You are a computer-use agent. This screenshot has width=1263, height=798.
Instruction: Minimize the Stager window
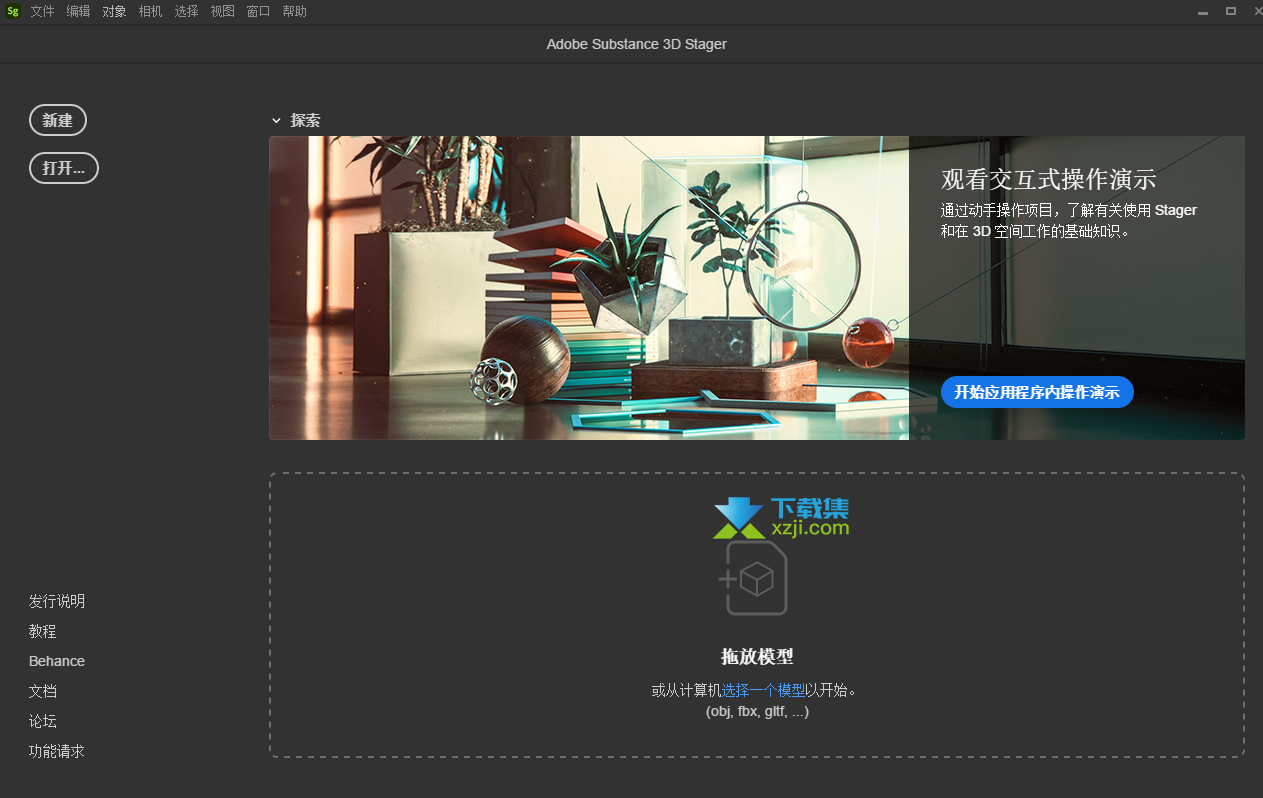click(1202, 12)
